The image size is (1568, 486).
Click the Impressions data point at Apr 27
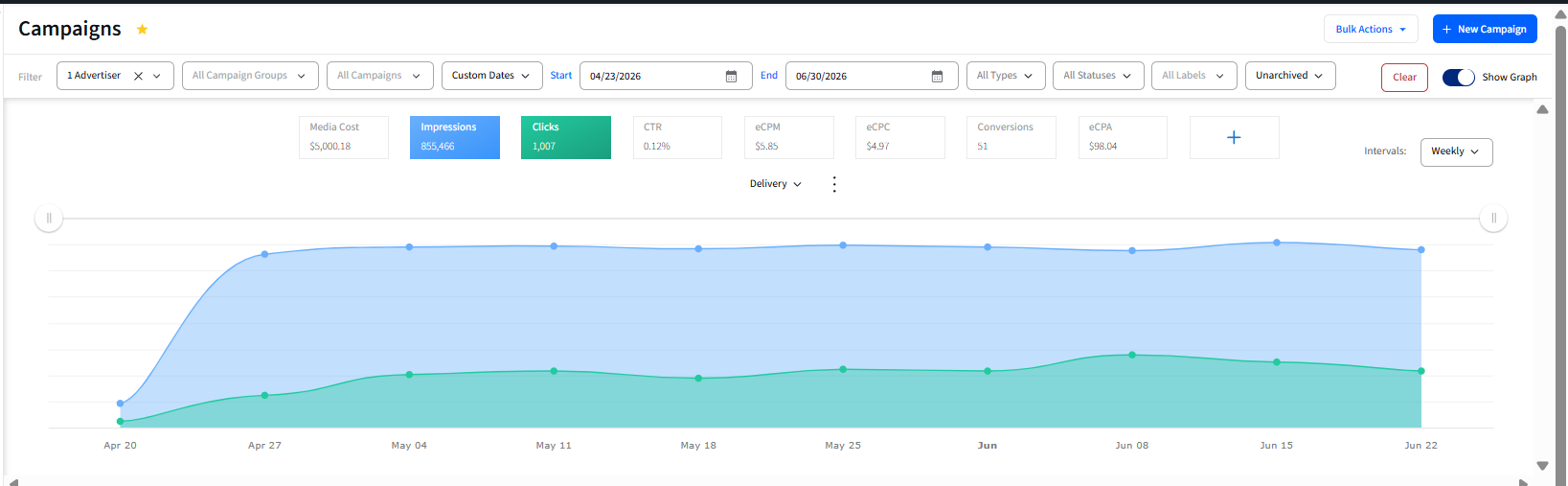coord(265,254)
